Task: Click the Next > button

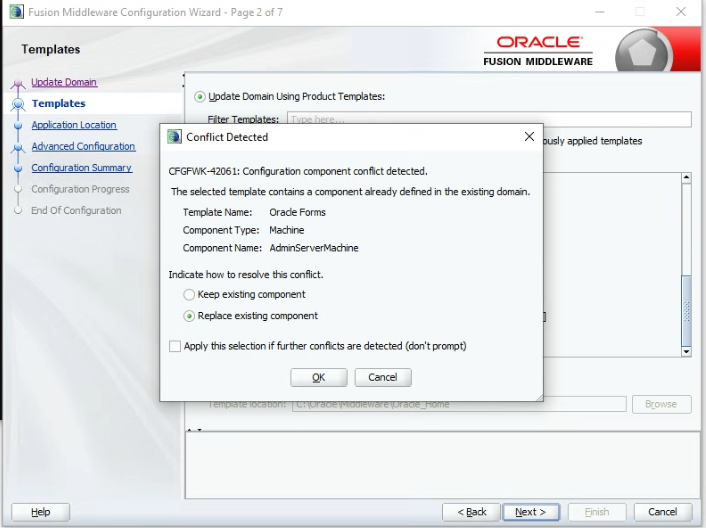Action: tap(531, 512)
